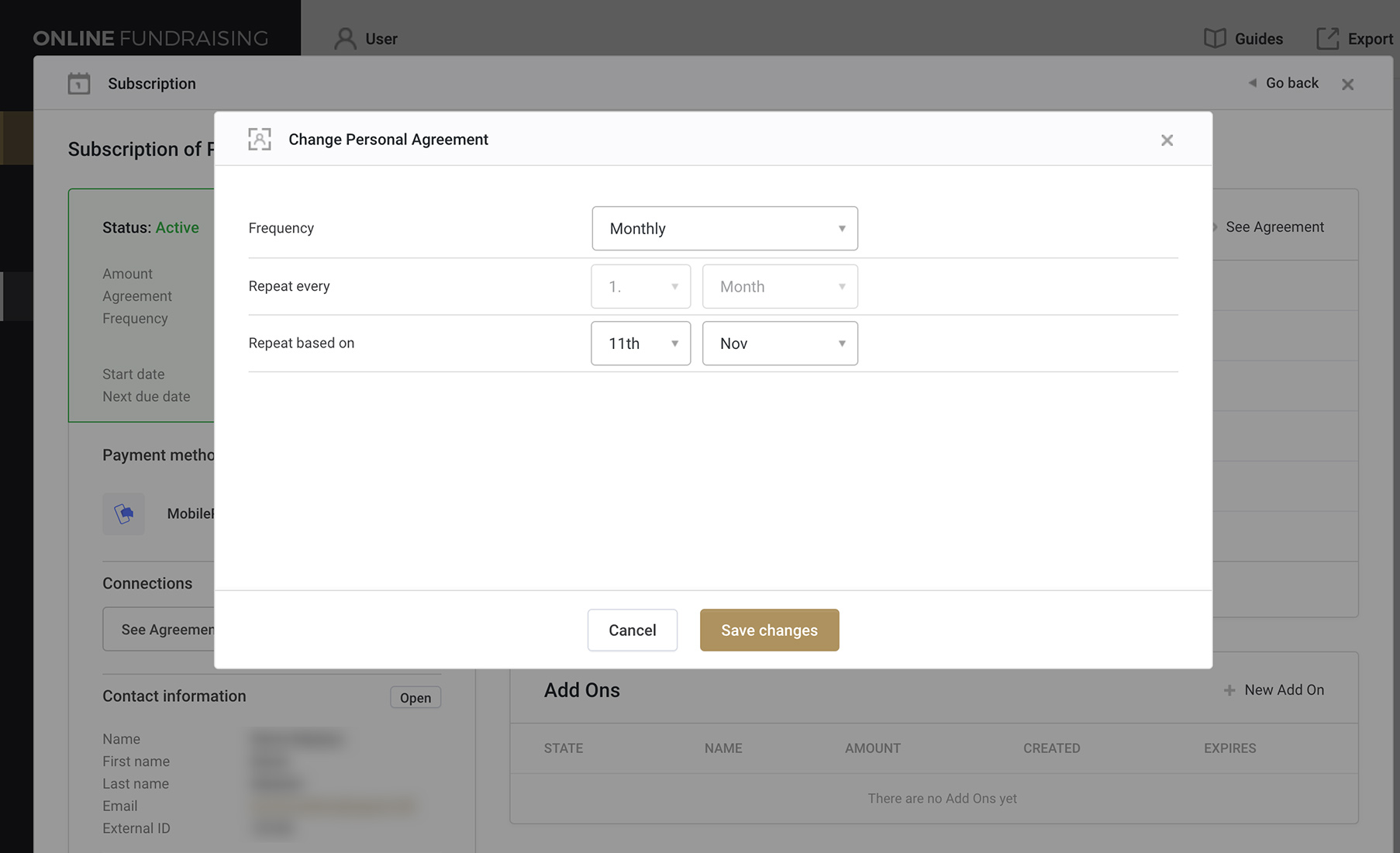This screenshot has height=853, width=1400.
Task: Click the Add Ons heading
Action: pyautogui.click(x=582, y=690)
